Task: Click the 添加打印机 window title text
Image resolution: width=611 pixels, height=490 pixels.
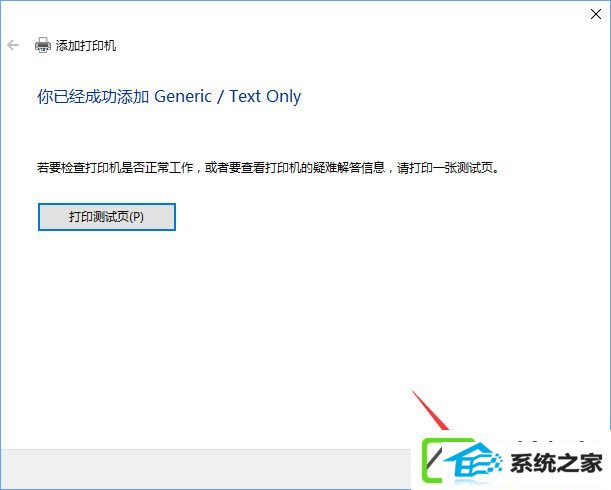Action: (86, 46)
